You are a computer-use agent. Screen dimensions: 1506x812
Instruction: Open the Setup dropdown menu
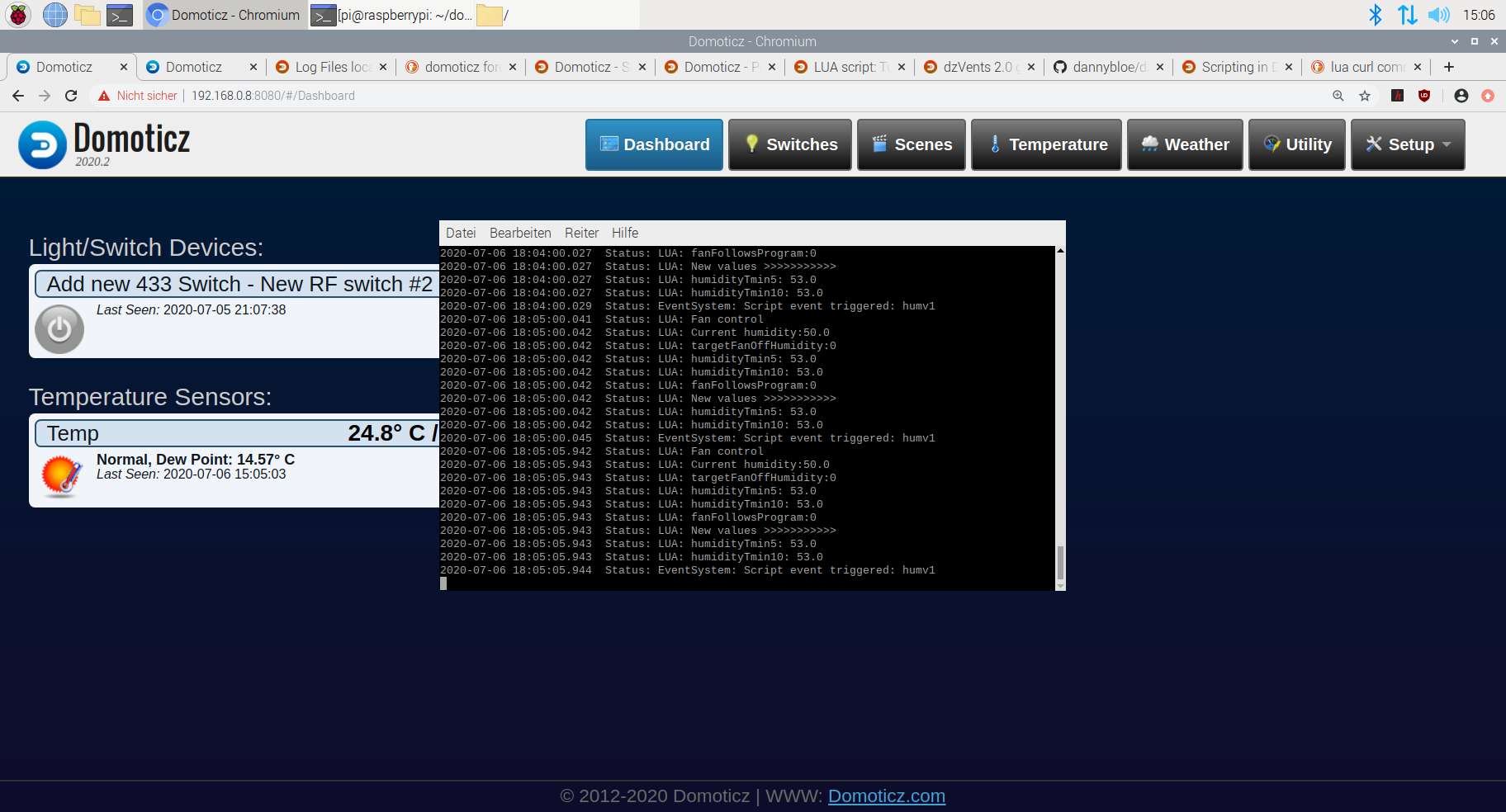point(1408,144)
